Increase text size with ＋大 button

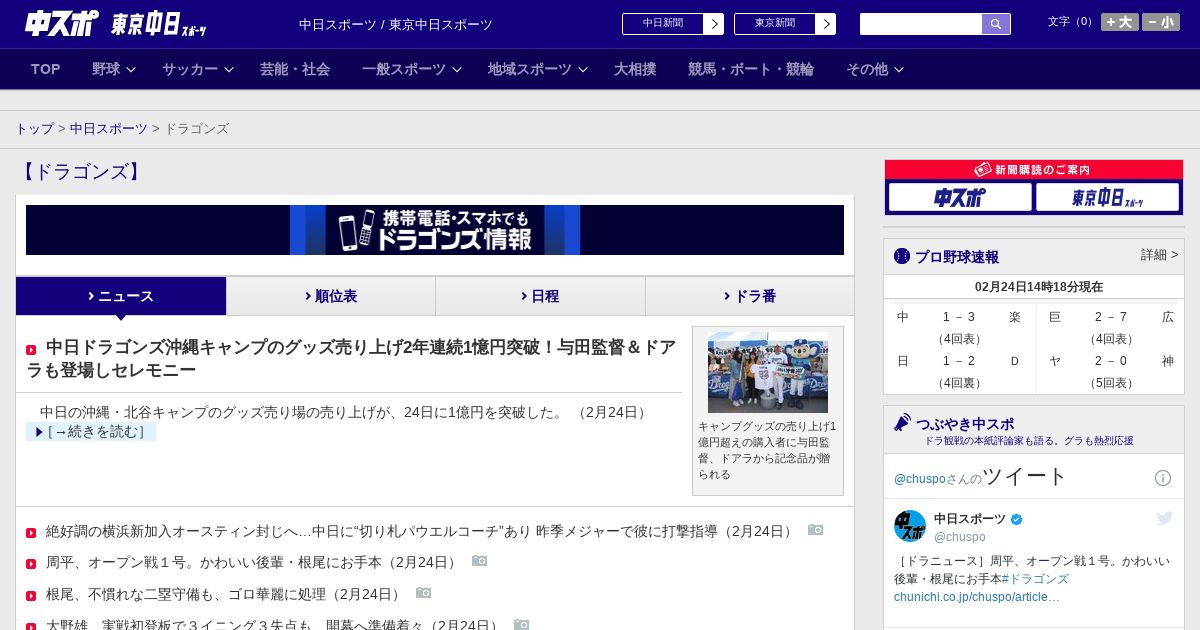[x=1120, y=22]
